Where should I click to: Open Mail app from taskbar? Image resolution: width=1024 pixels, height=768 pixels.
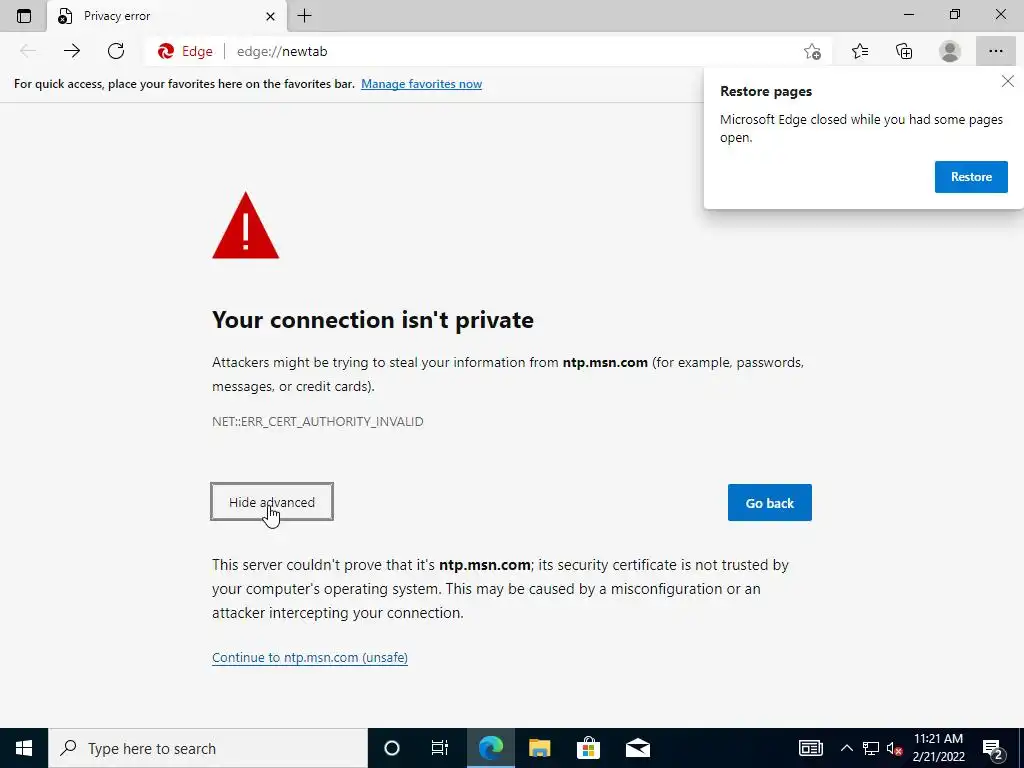pos(637,748)
